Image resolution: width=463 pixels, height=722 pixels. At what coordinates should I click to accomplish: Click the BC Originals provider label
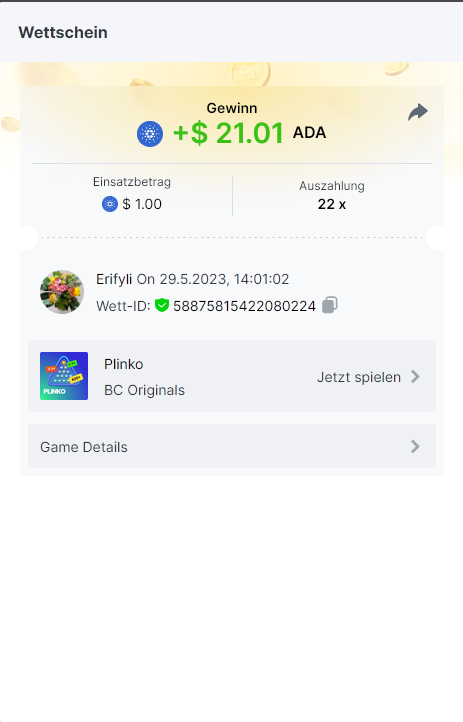(x=145, y=390)
